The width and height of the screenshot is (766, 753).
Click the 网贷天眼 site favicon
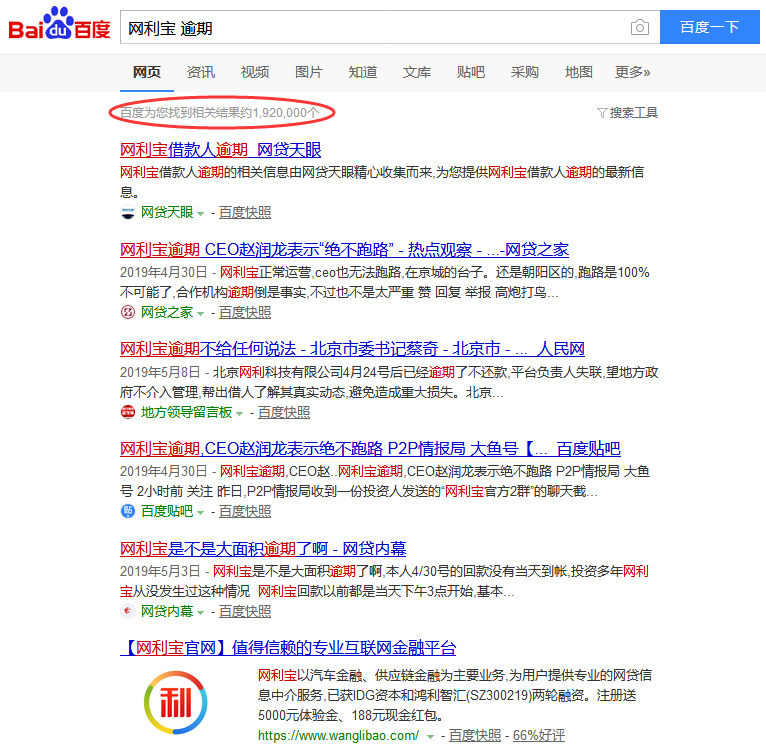128,213
